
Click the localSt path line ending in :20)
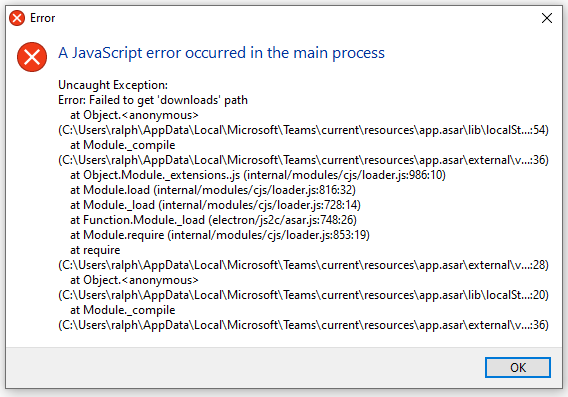click(304, 295)
